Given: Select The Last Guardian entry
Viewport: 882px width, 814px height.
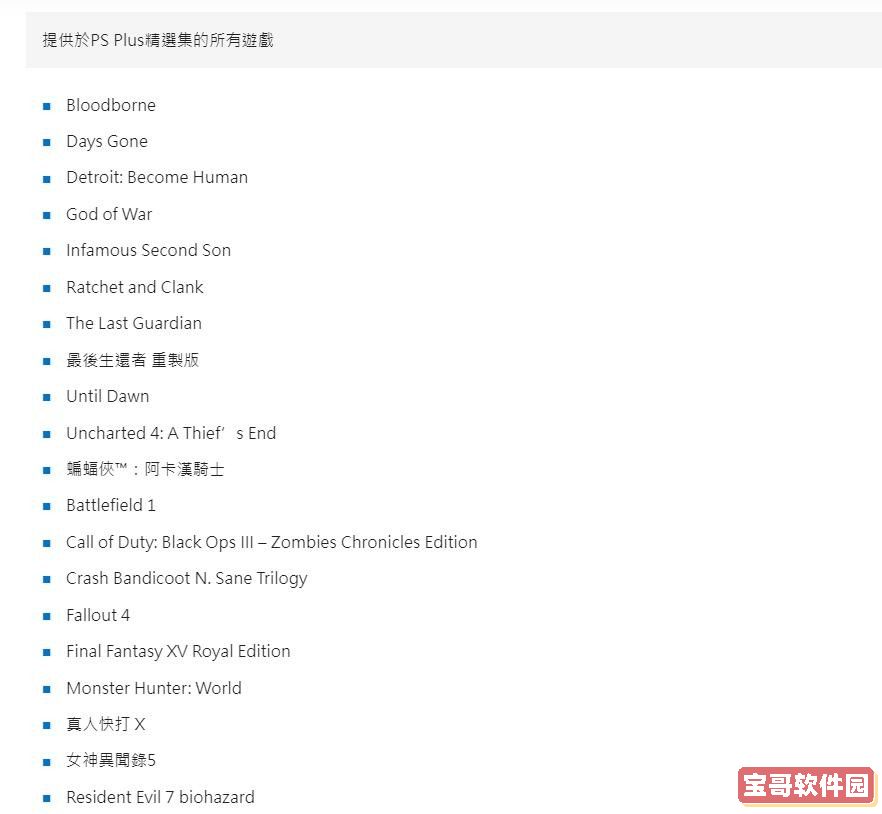Looking at the screenshot, I should 134,323.
